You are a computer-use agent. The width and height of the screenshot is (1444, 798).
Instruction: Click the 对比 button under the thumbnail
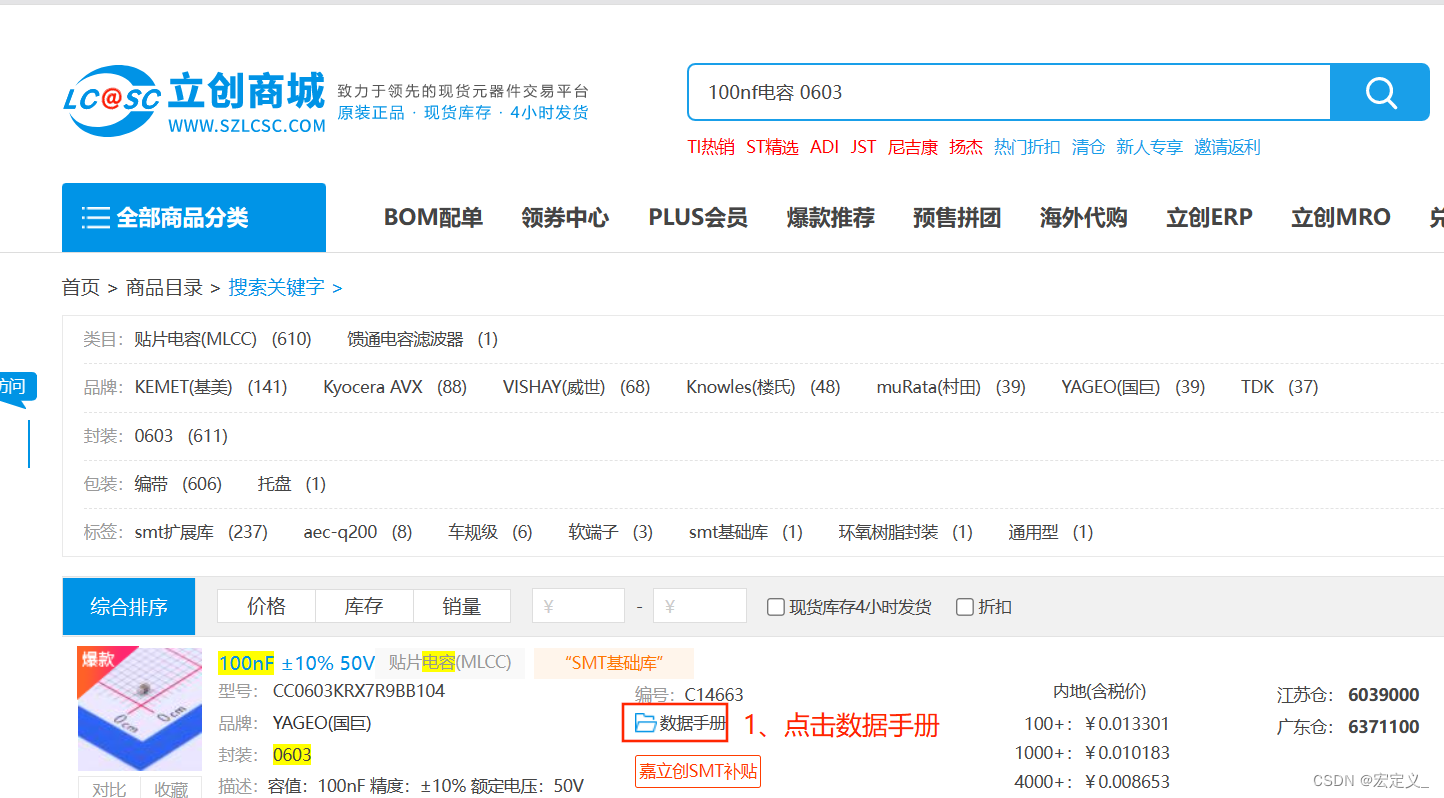(109, 789)
